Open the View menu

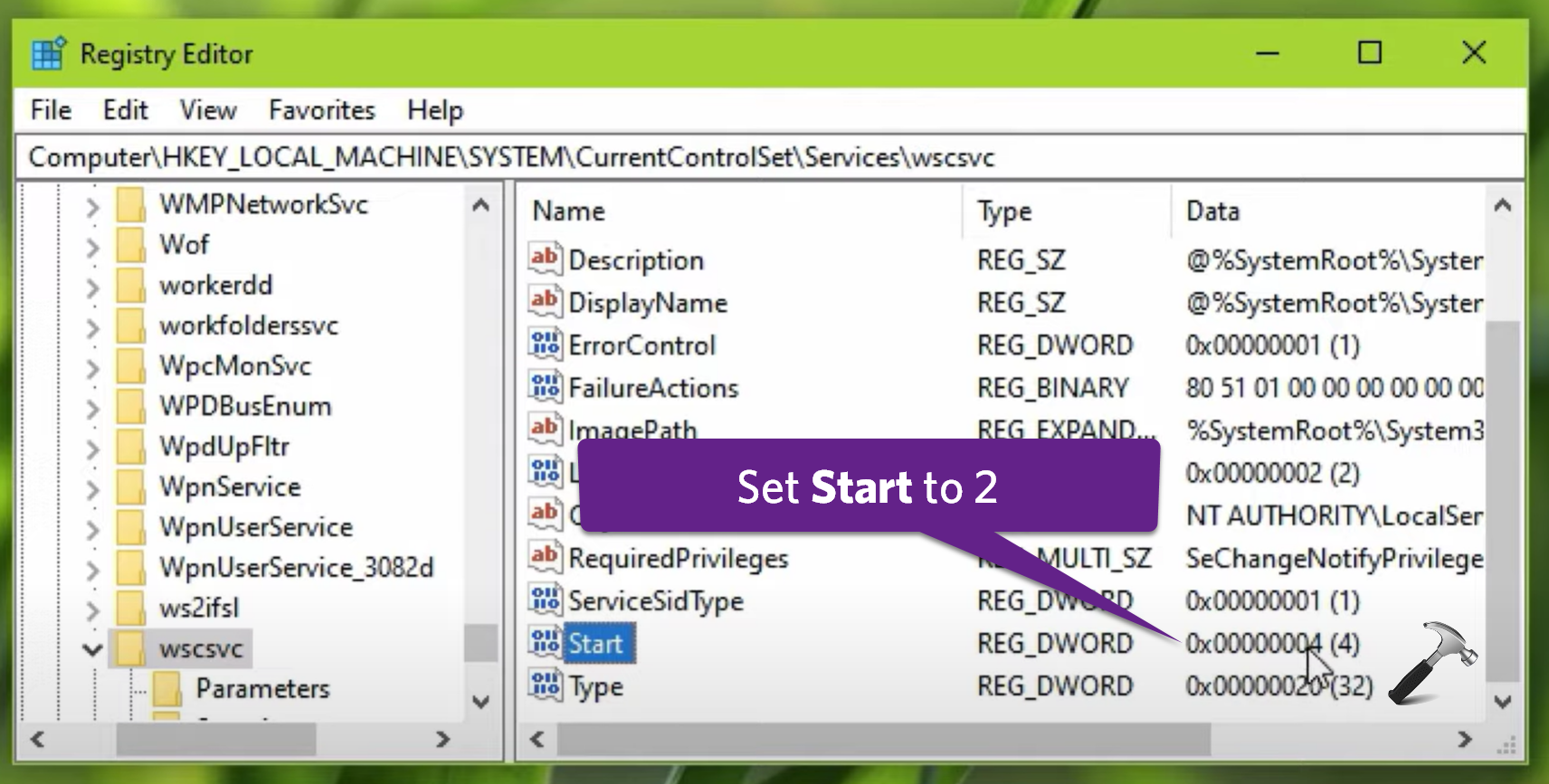coord(208,110)
